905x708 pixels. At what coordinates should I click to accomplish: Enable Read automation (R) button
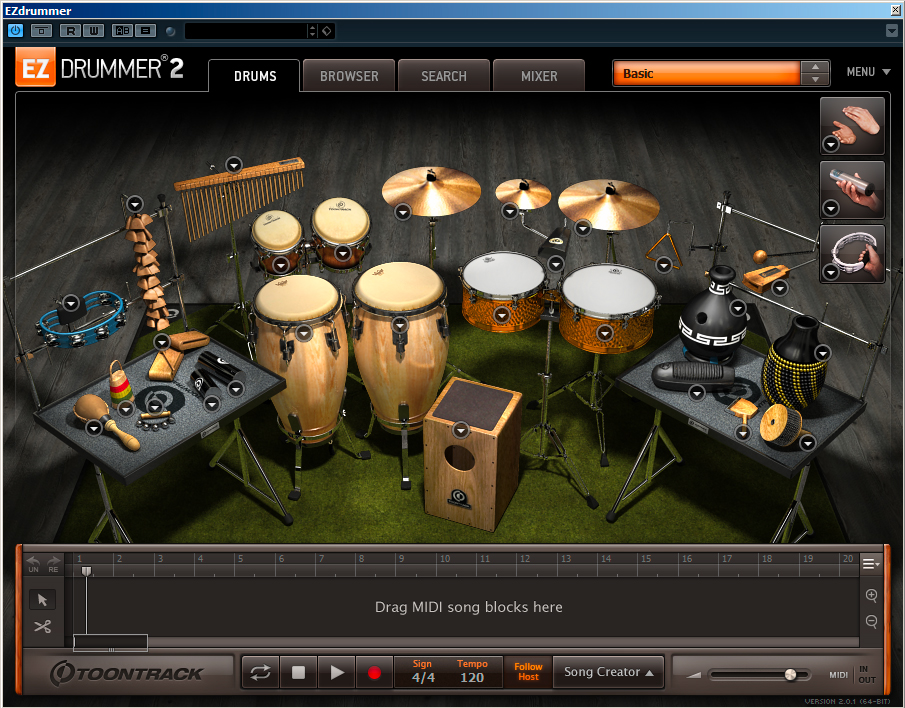pyautogui.click(x=70, y=31)
